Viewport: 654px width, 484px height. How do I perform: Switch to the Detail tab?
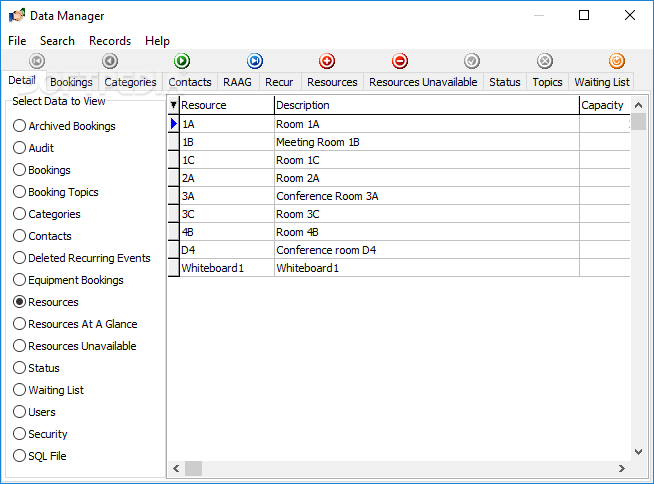[22, 80]
